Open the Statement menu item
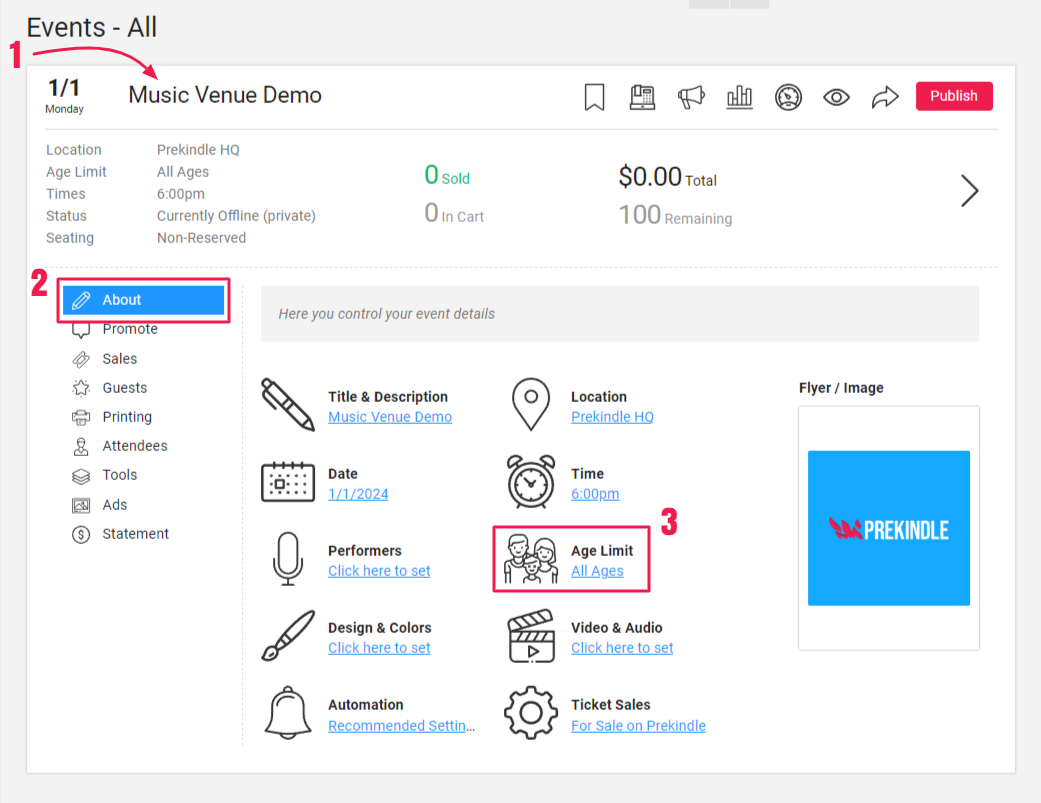 click(x=135, y=534)
